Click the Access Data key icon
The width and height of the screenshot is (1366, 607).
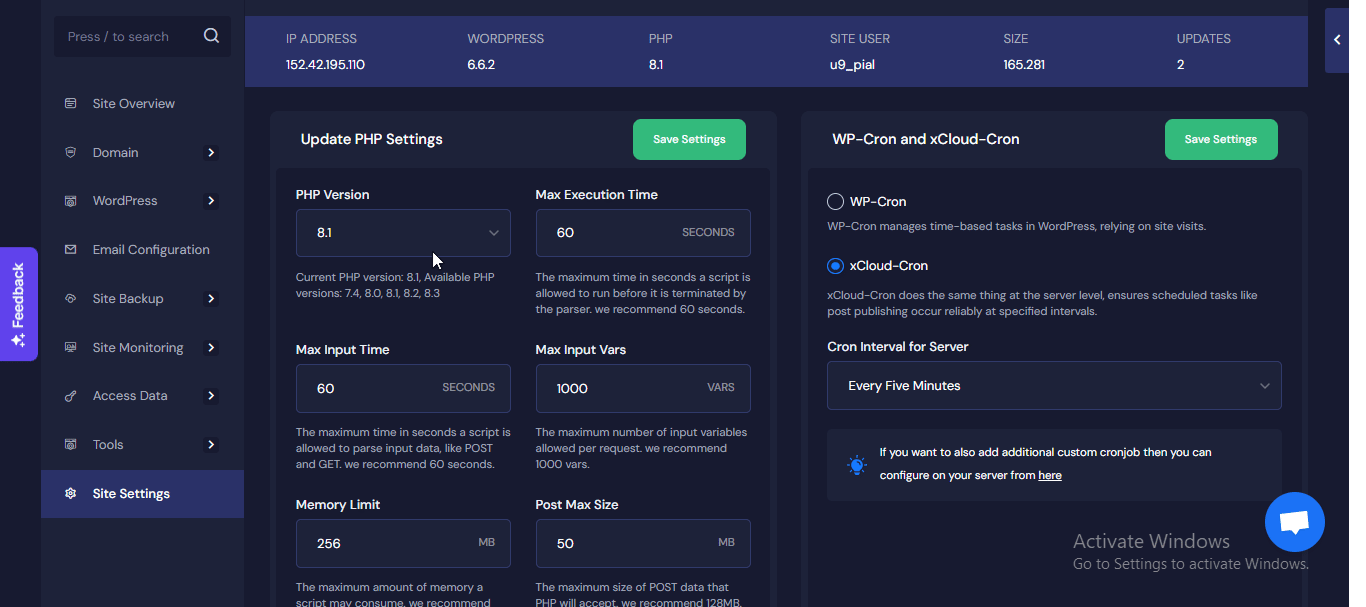[70, 396]
